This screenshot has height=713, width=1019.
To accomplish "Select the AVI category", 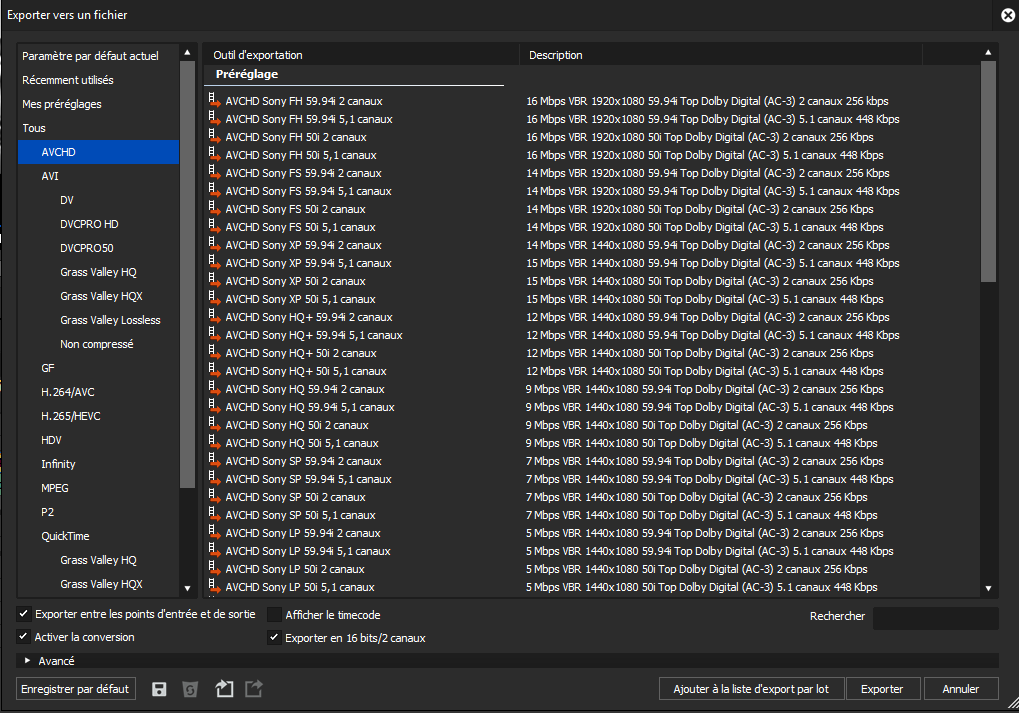I will point(98,176).
